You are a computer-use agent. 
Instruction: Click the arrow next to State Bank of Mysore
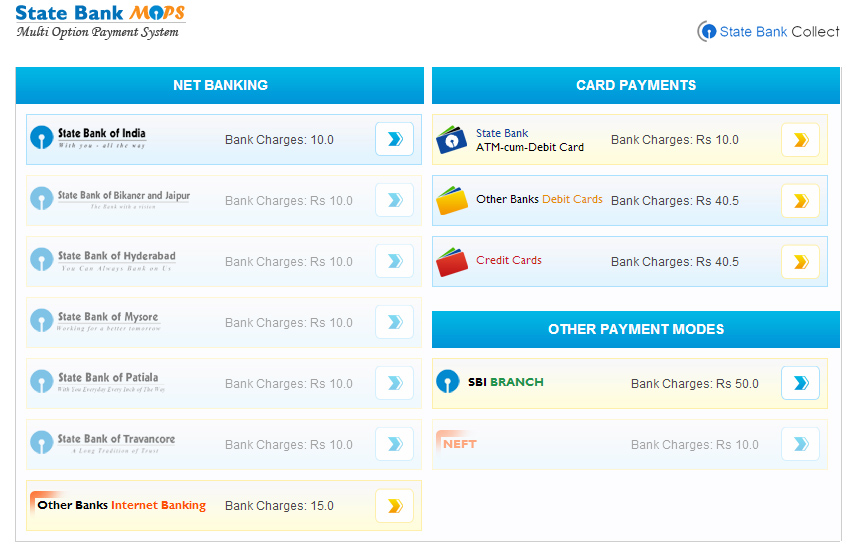click(394, 323)
